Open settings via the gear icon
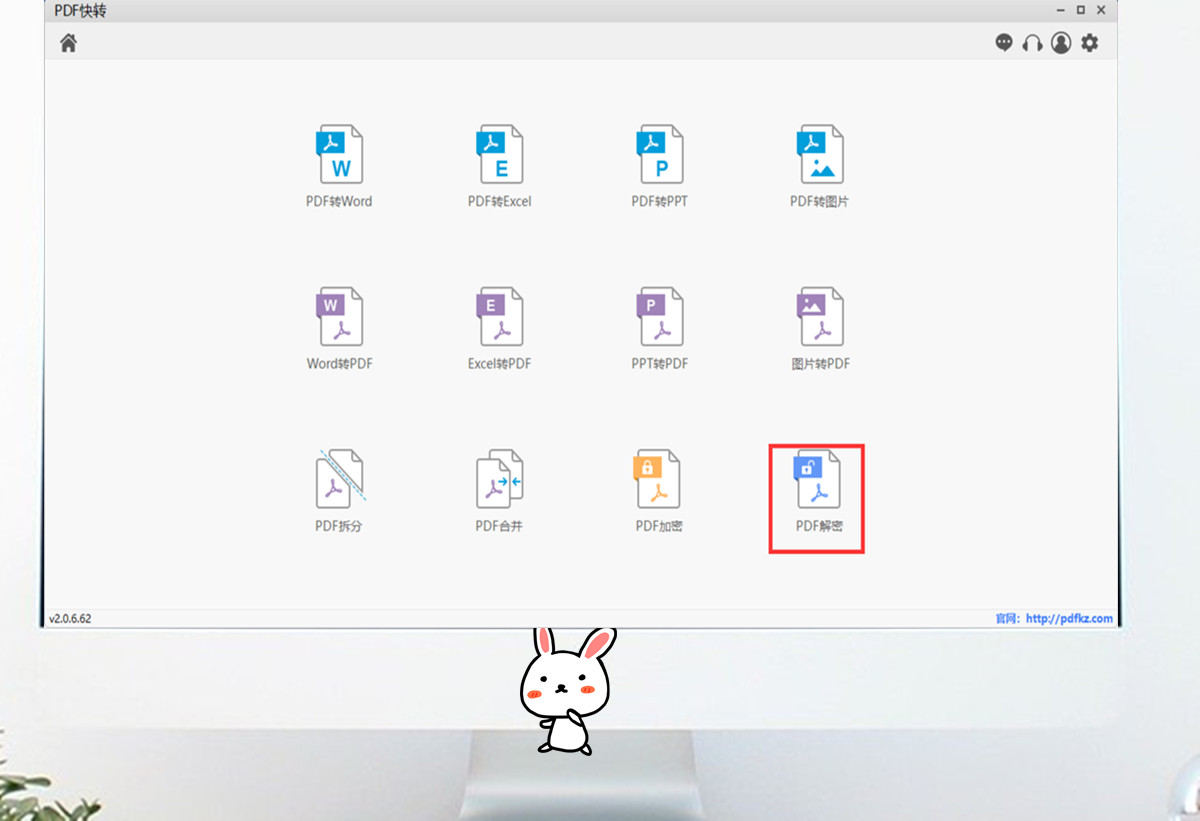Viewport: 1200px width, 821px height. 1089,43
